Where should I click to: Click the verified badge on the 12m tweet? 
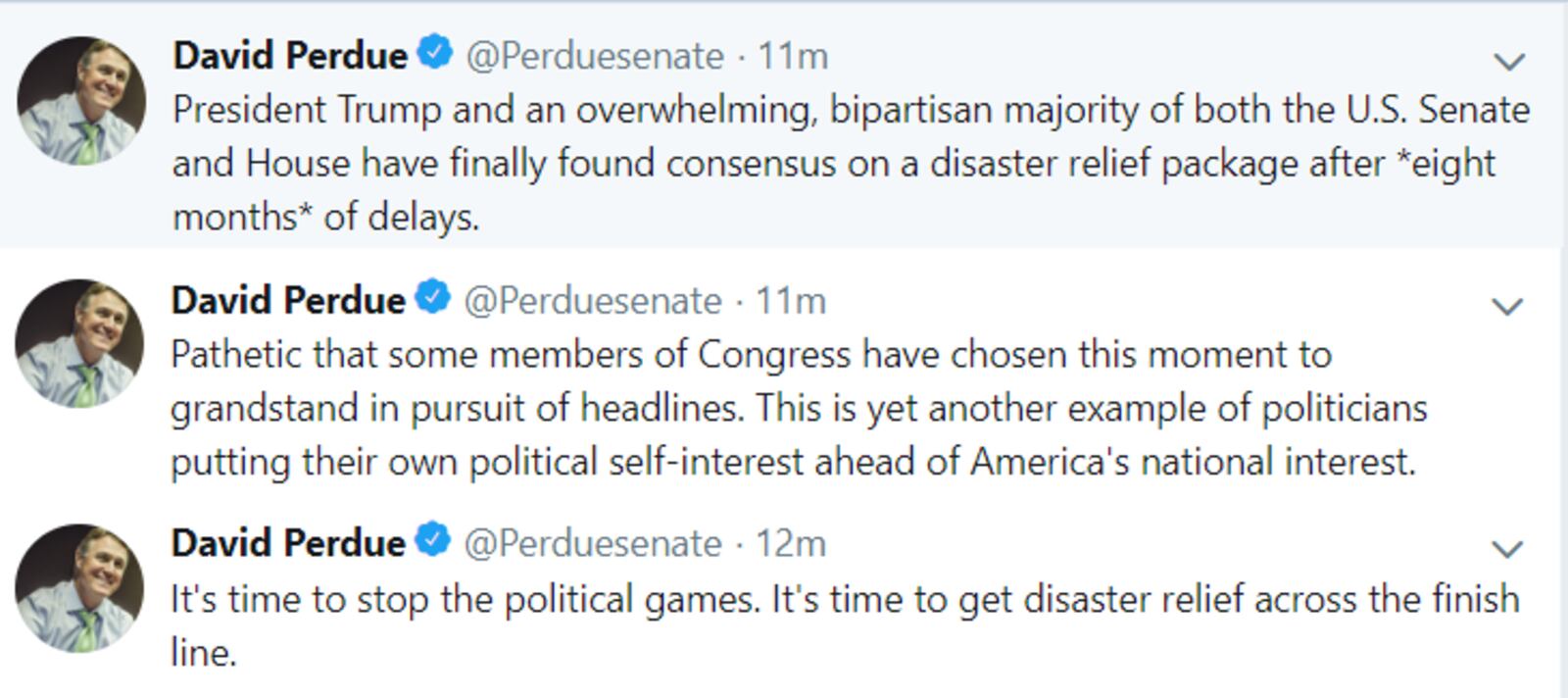pos(433,540)
